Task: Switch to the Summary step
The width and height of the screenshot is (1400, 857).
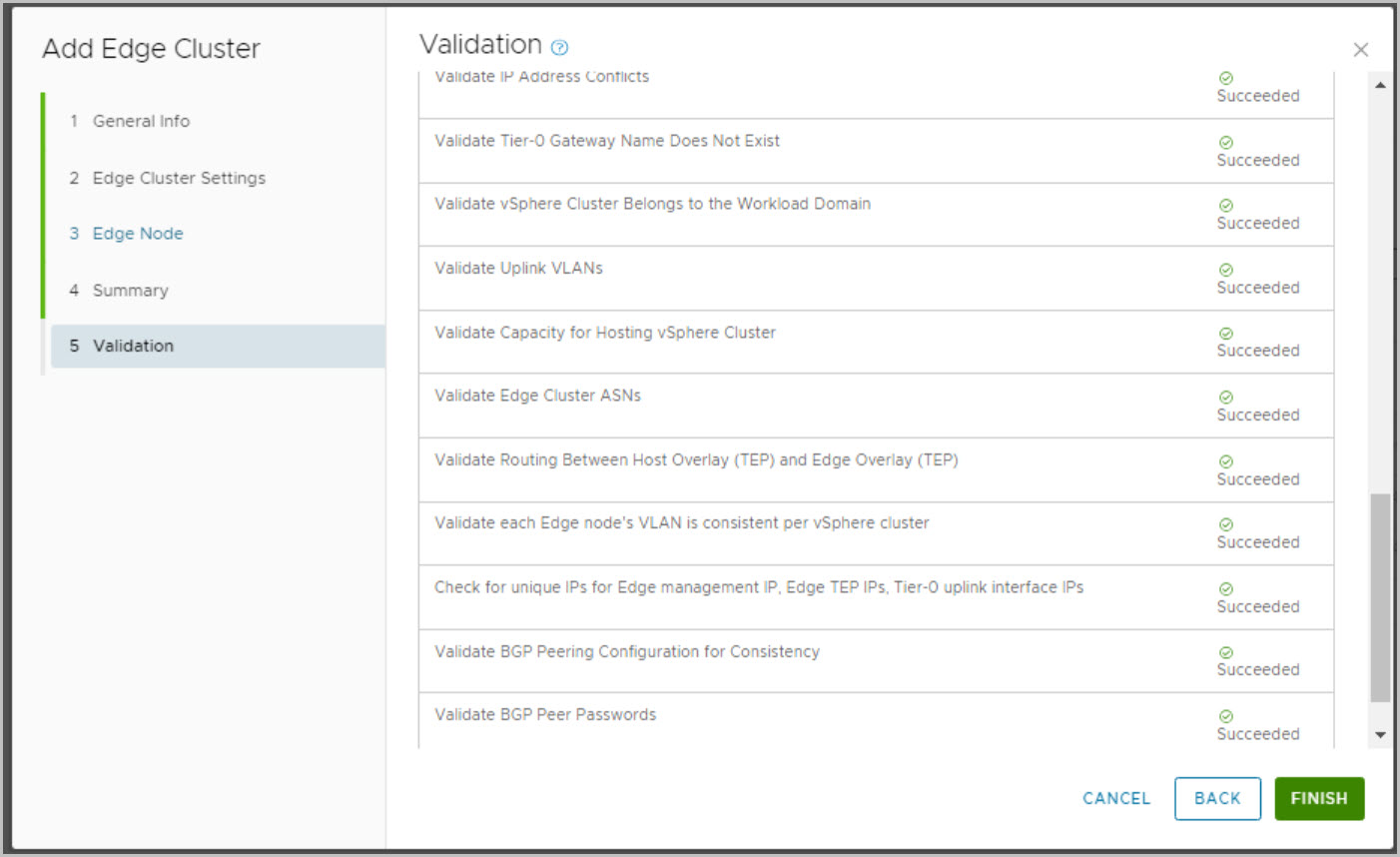Action: pyautogui.click(x=130, y=291)
